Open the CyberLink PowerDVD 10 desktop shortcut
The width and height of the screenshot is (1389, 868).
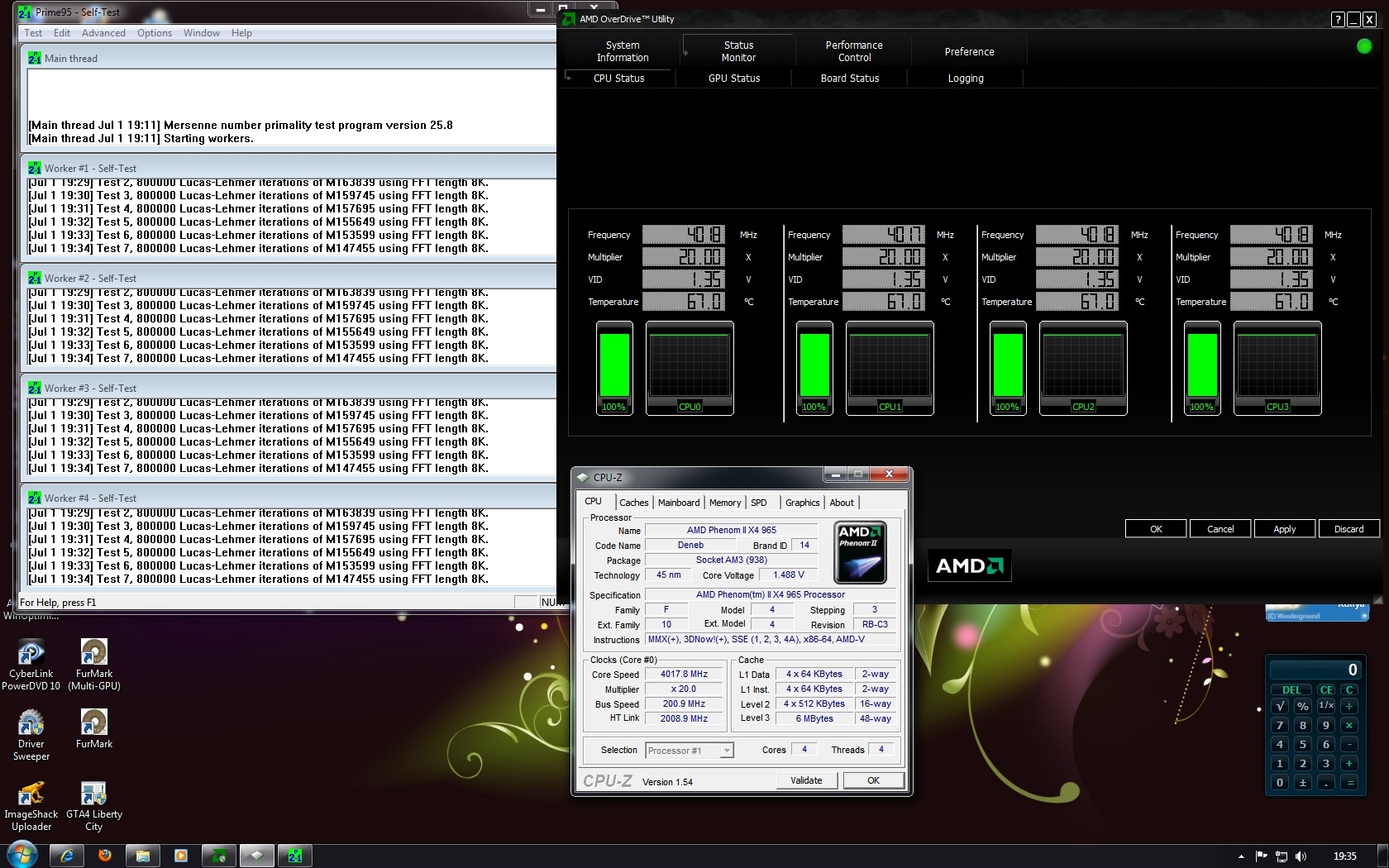(x=31, y=665)
